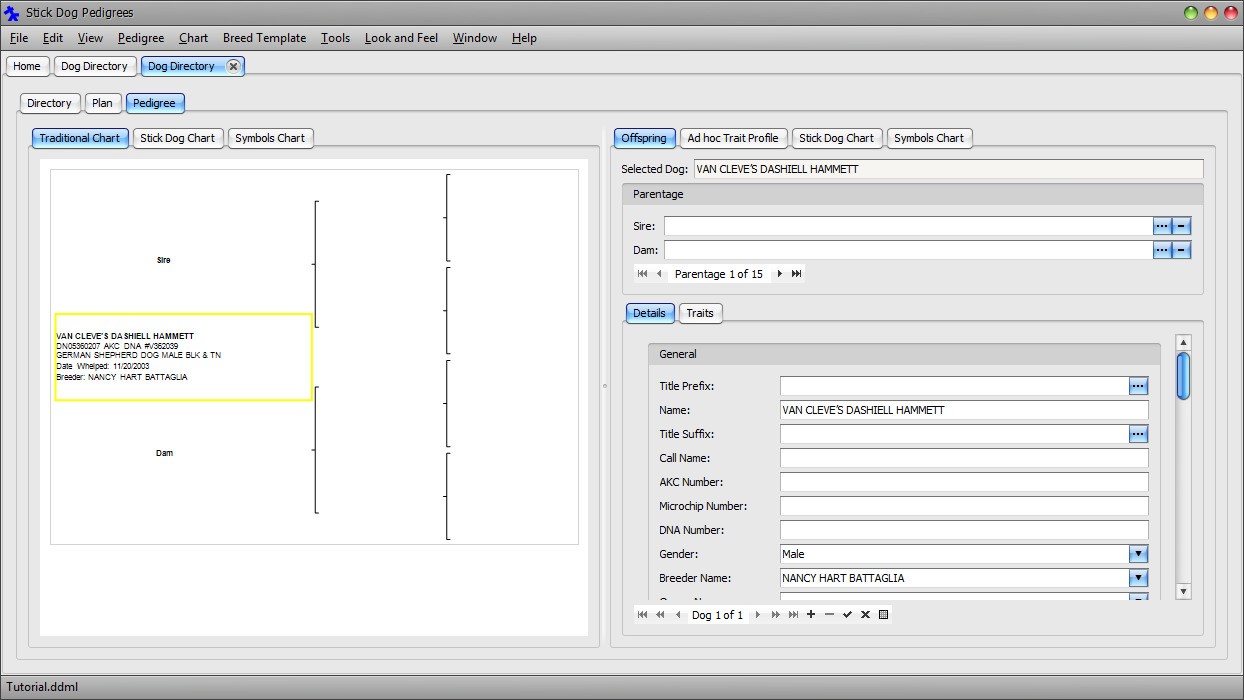
Task: Open the Breed Template menu
Action: pos(264,38)
